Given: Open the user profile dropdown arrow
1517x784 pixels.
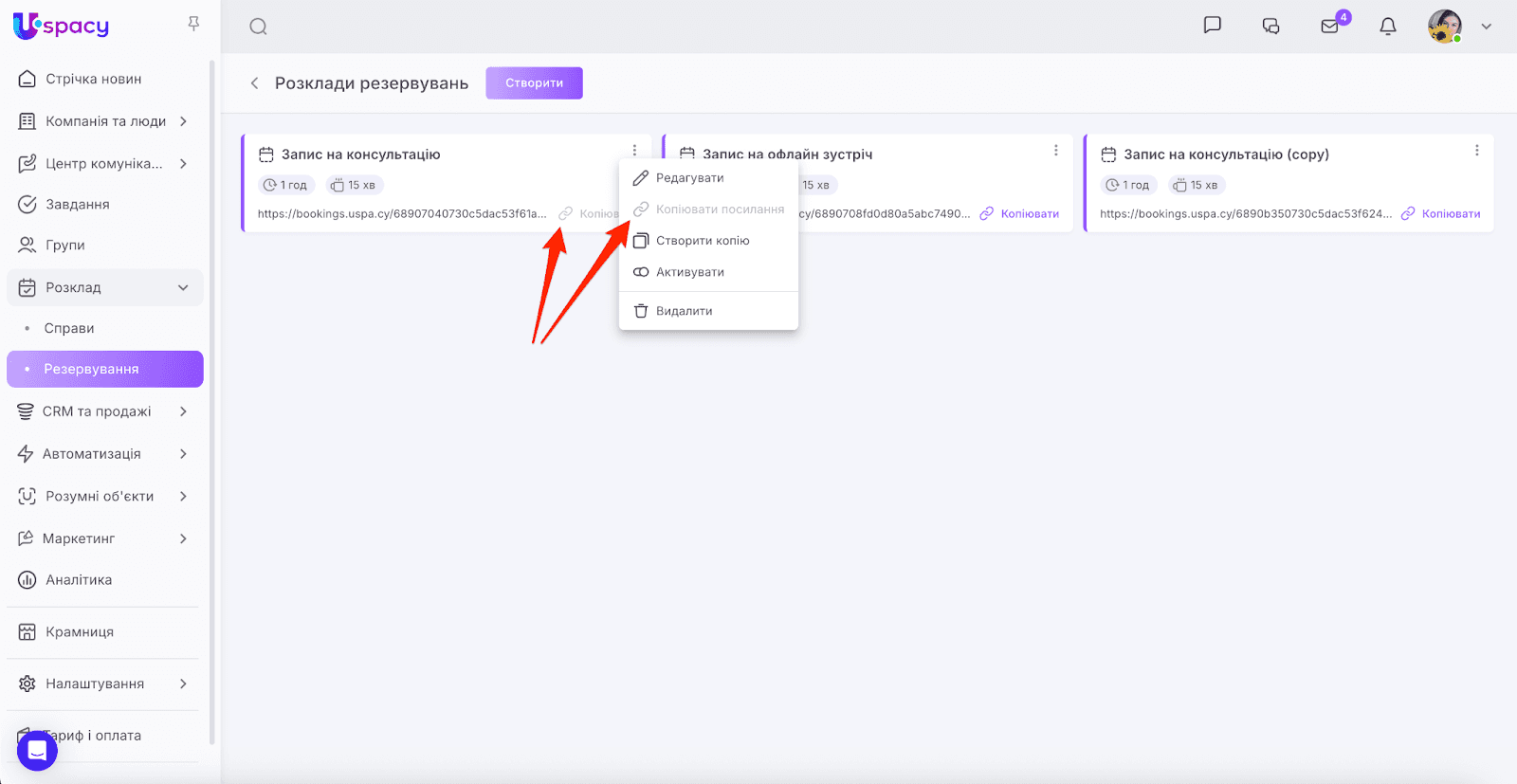Looking at the screenshot, I should click(x=1486, y=27).
